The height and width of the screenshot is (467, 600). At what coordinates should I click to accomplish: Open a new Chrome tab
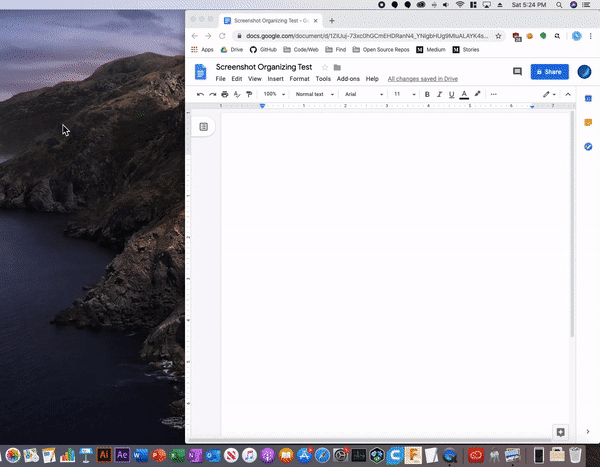(332, 21)
